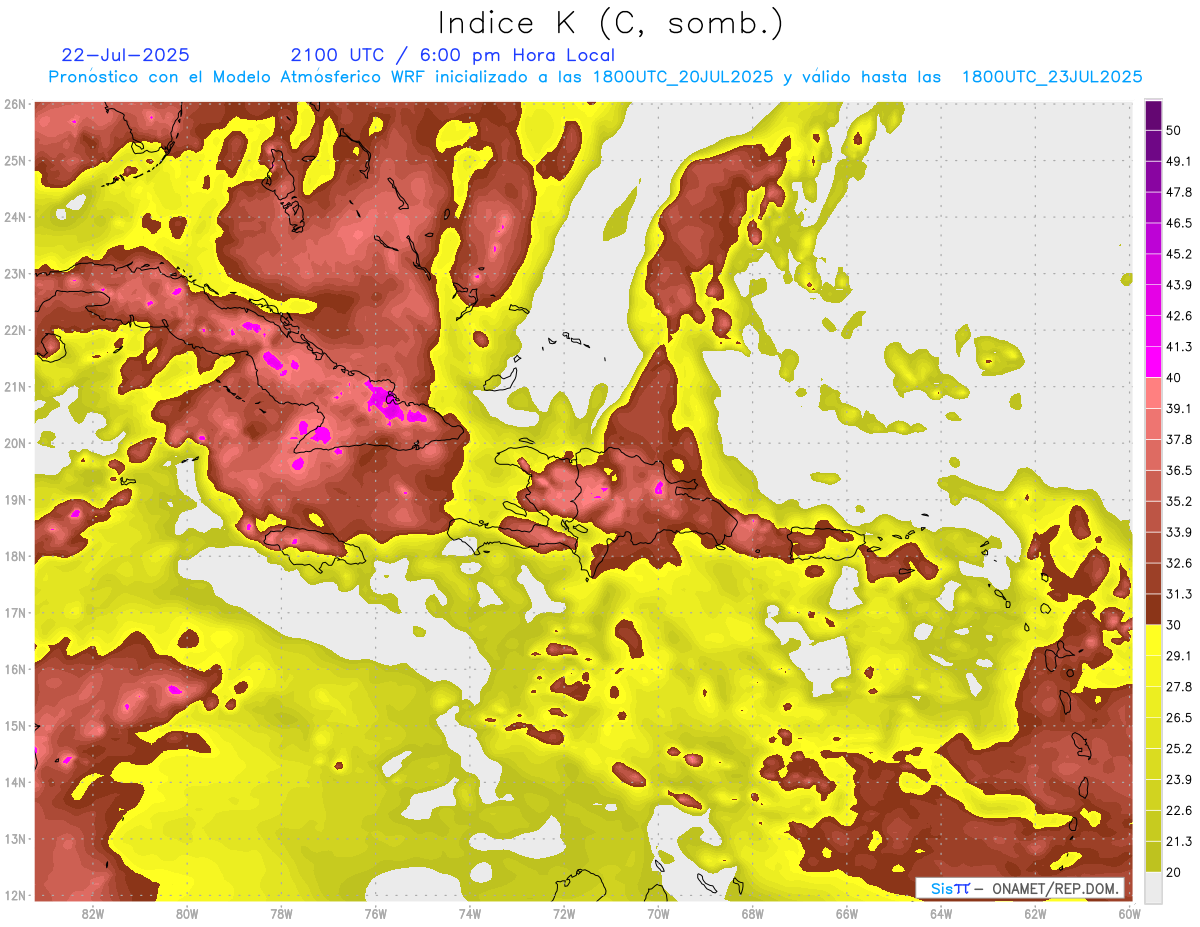
Task: Click the latitude label '25N'
Action: click(x=15, y=160)
